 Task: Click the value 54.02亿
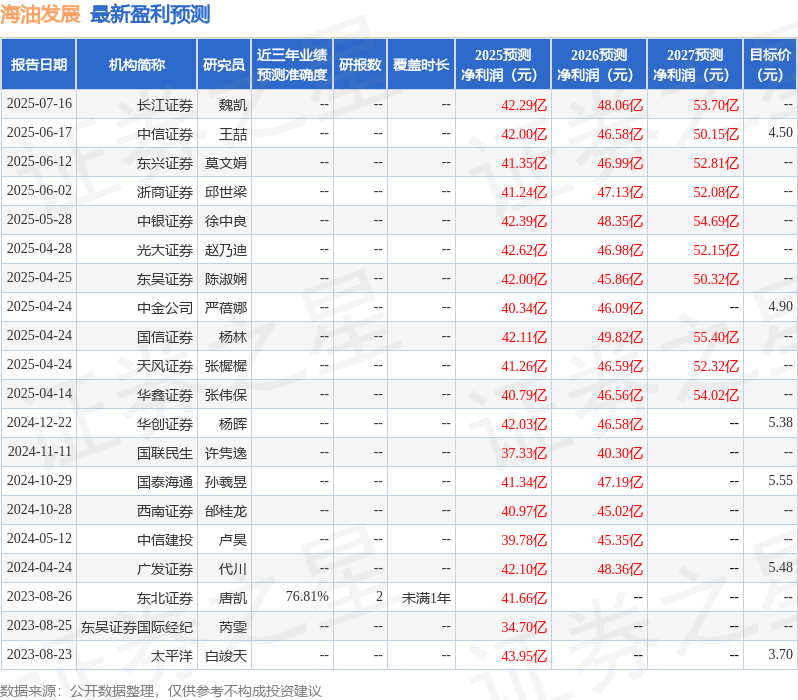coord(716,396)
